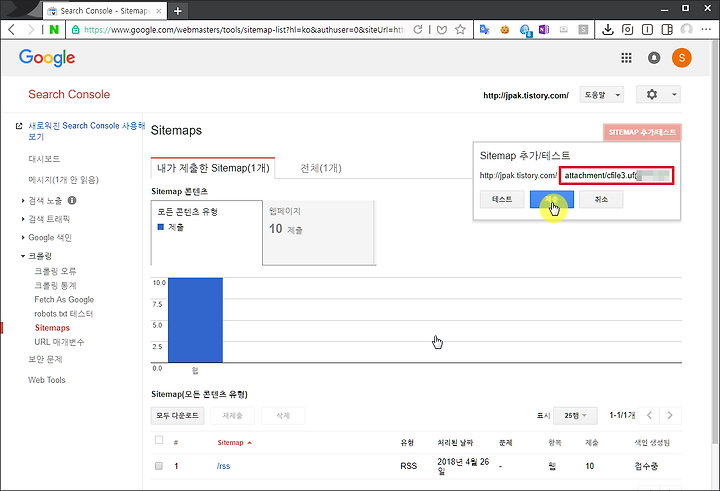
Task: Switch to 전체(1개) tab
Action: [x=321, y=168]
